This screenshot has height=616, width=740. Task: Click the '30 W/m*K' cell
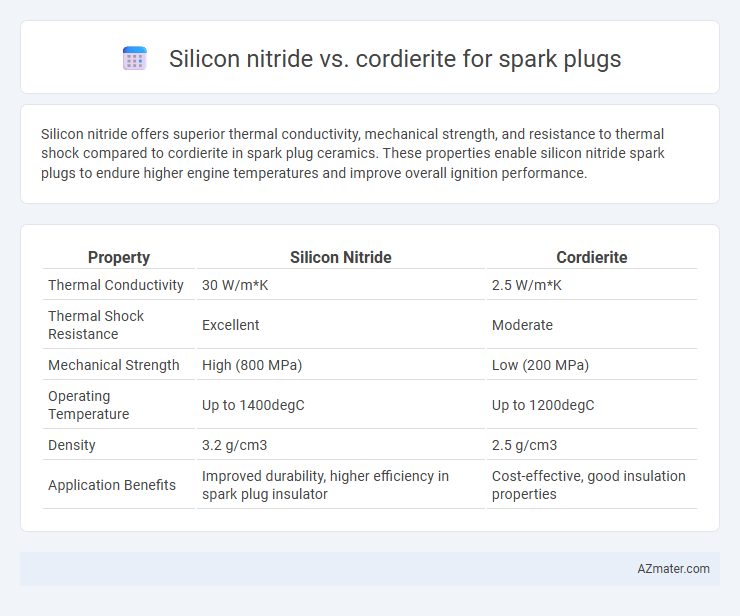coord(235,285)
